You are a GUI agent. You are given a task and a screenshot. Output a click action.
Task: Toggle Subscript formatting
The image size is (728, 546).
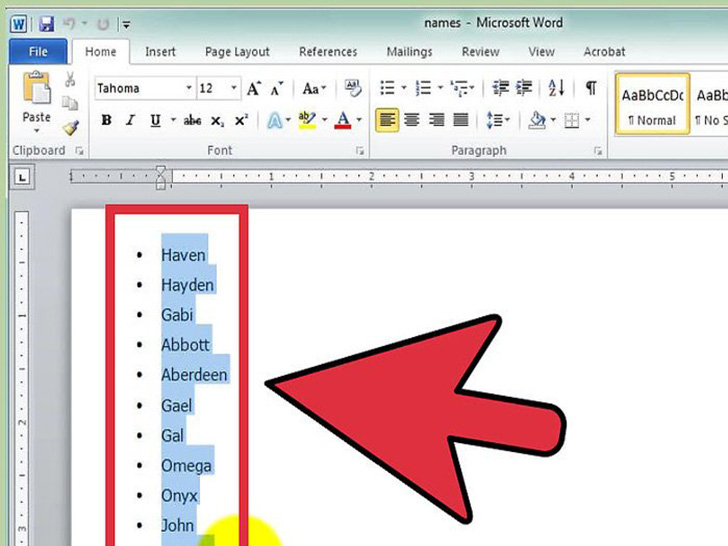tap(217, 121)
